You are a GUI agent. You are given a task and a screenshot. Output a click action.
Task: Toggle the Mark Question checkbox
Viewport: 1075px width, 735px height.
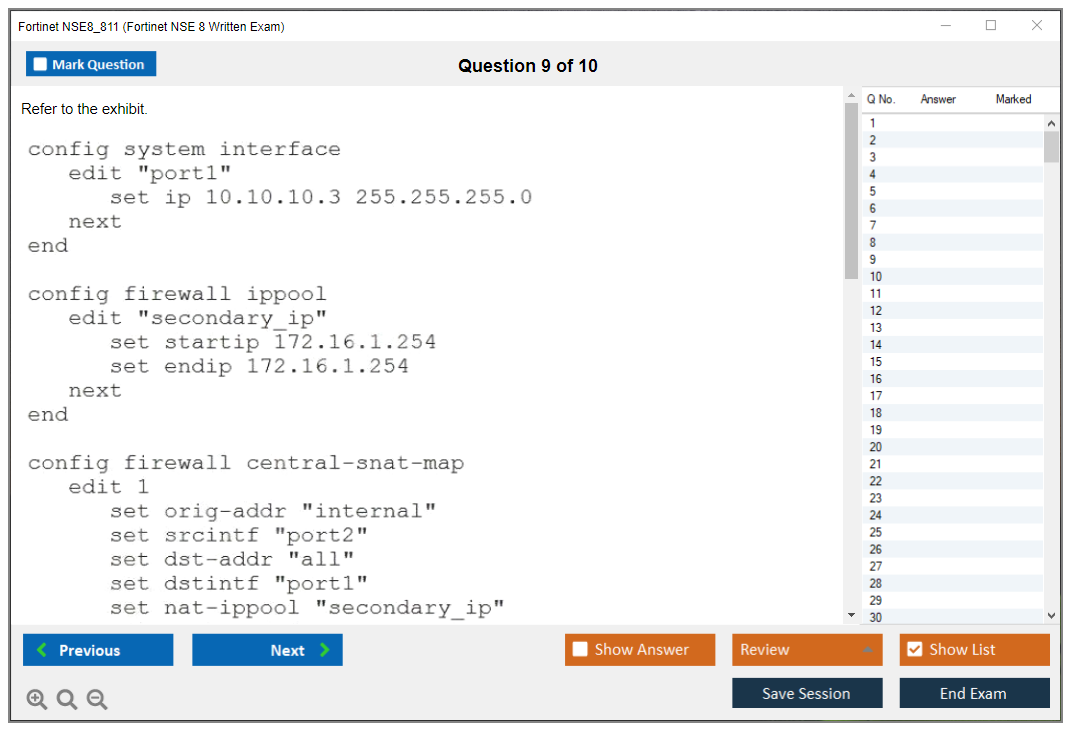coord(41,65)
